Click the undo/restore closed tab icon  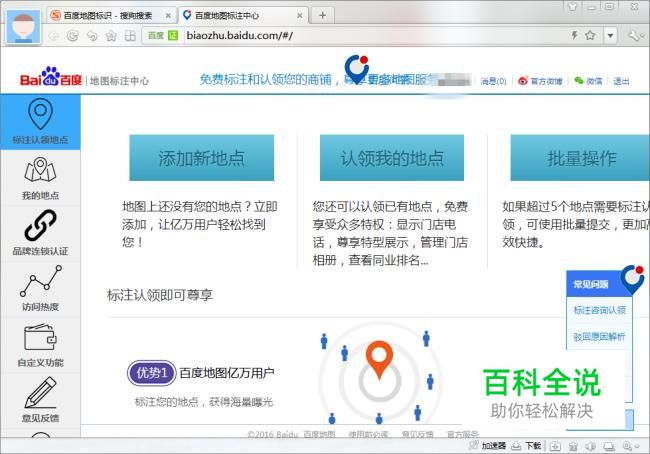point(92,36)
